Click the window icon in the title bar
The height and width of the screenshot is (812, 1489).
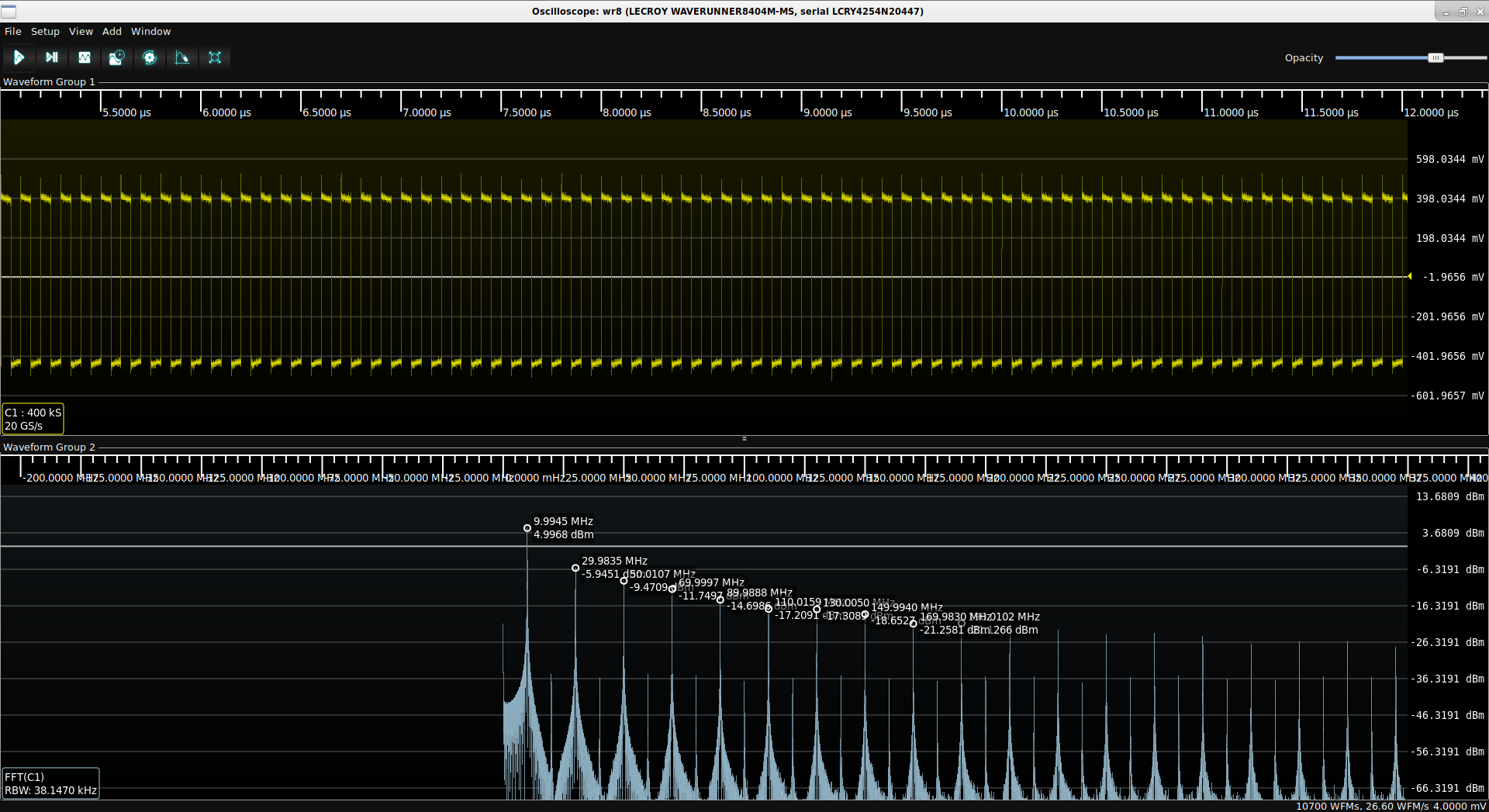(x=9, y=12)
